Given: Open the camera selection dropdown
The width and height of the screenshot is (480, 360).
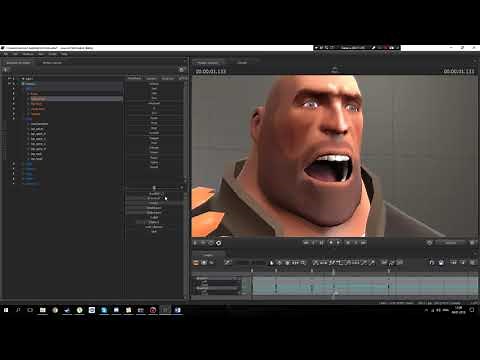Looking at the screenshot, I should pos(451,243).
